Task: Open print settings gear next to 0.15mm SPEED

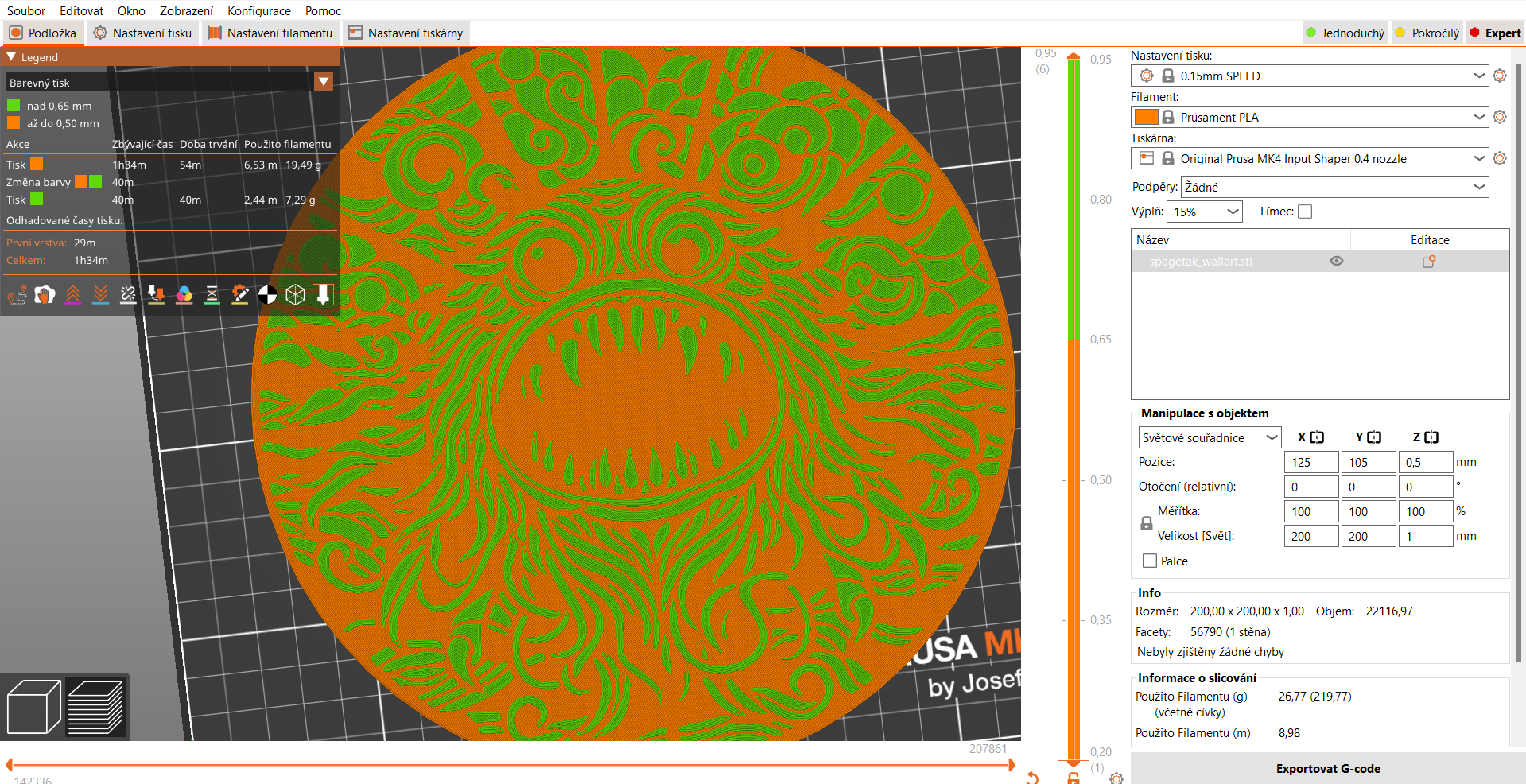Action: (1500, 76)
